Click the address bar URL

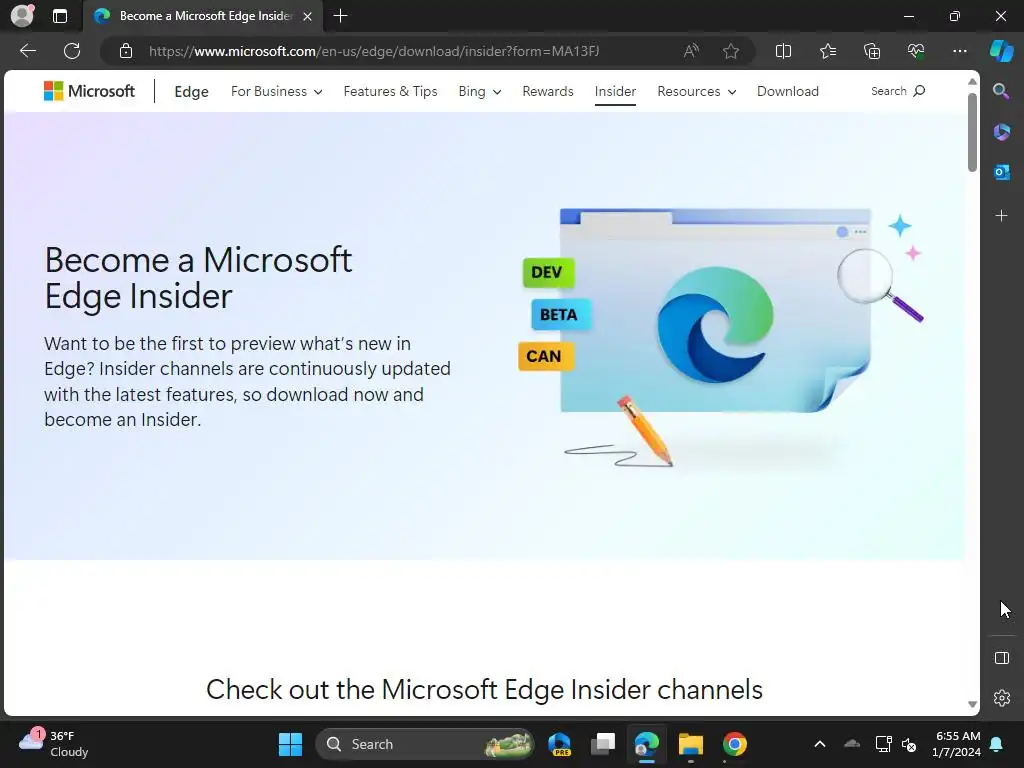click(374, 51)
